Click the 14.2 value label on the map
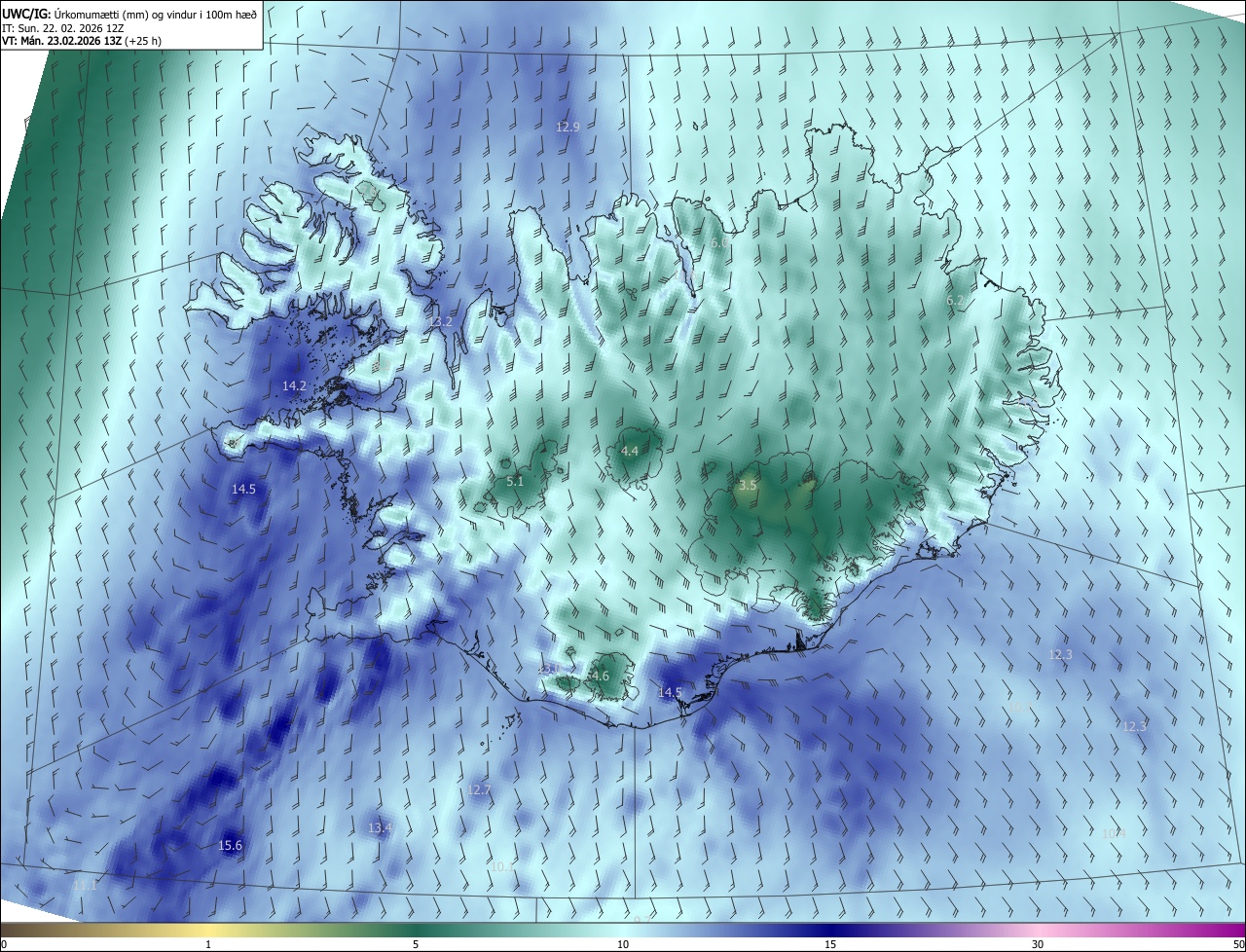1246x952 pixels. (x=294, y=386)
